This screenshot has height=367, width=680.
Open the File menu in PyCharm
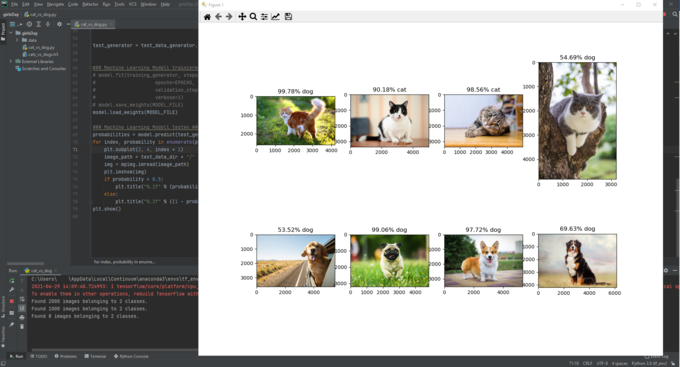point(14,4)
